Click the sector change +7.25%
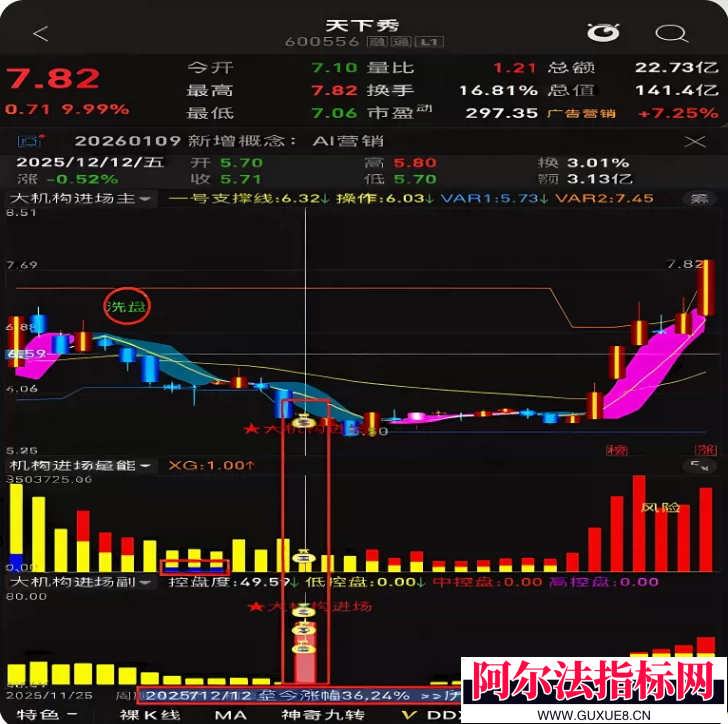 coord(679,113)
